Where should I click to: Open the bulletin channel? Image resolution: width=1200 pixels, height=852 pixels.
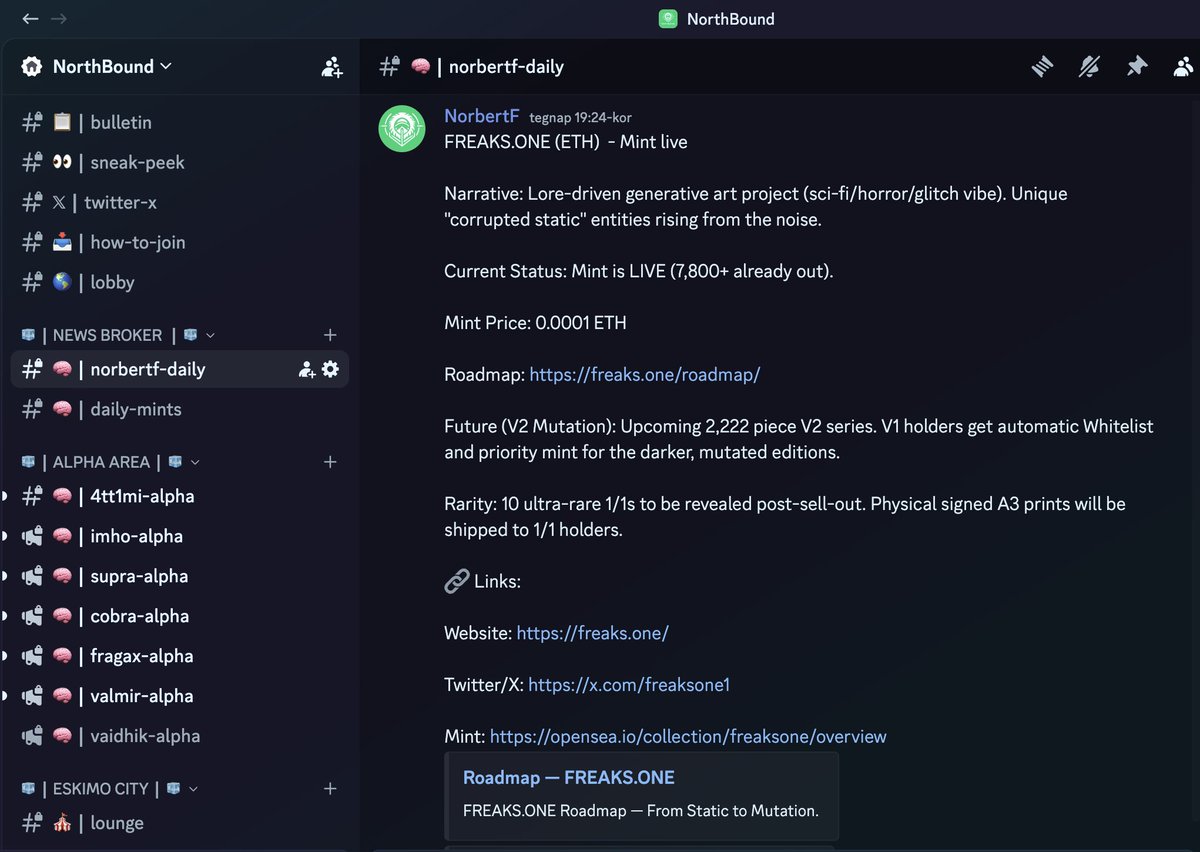click(180, 122)
